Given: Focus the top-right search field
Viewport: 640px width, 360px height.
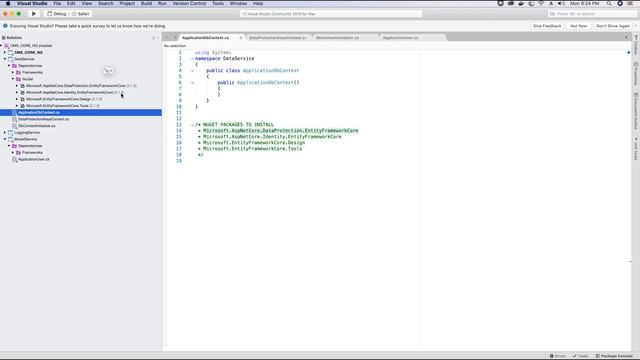Looking at the screenshot, I should 592,14.
